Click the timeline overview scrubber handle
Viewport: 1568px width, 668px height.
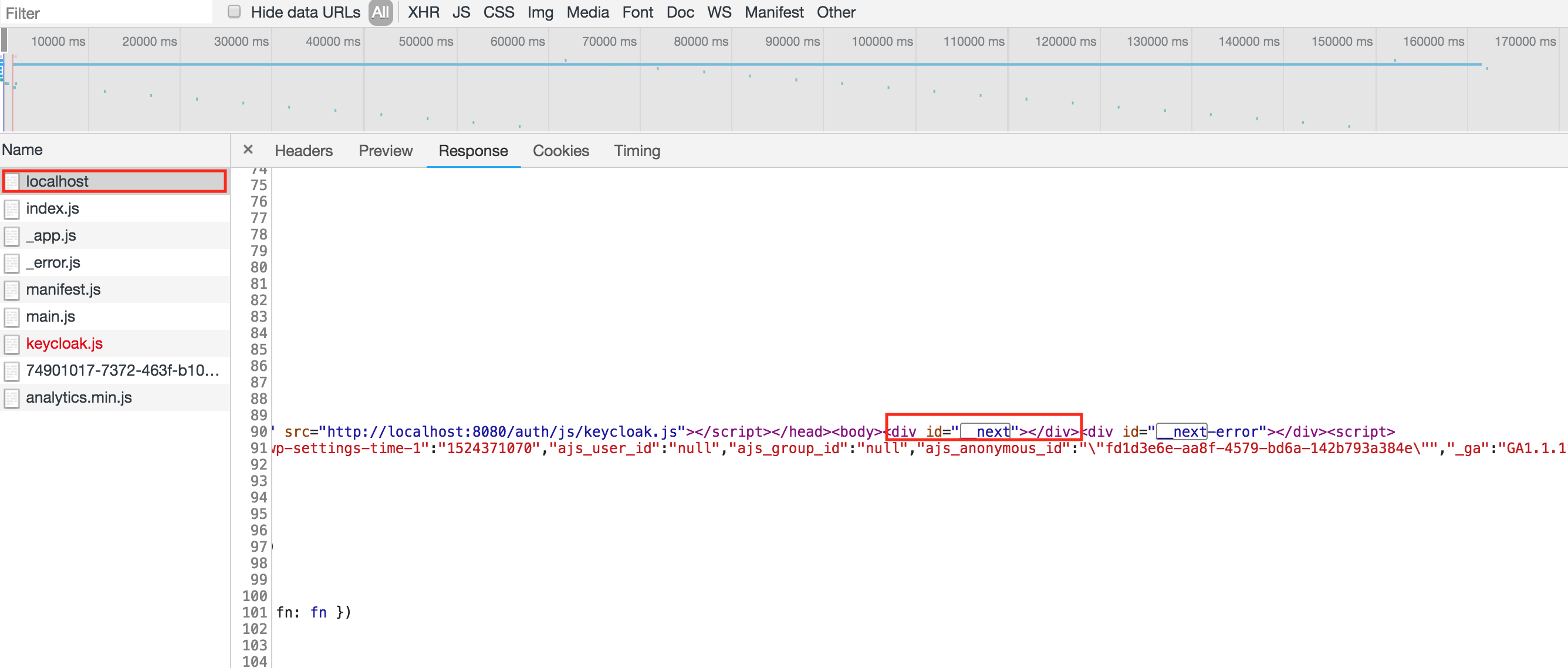pyautogui.click(x=5, y=40)
